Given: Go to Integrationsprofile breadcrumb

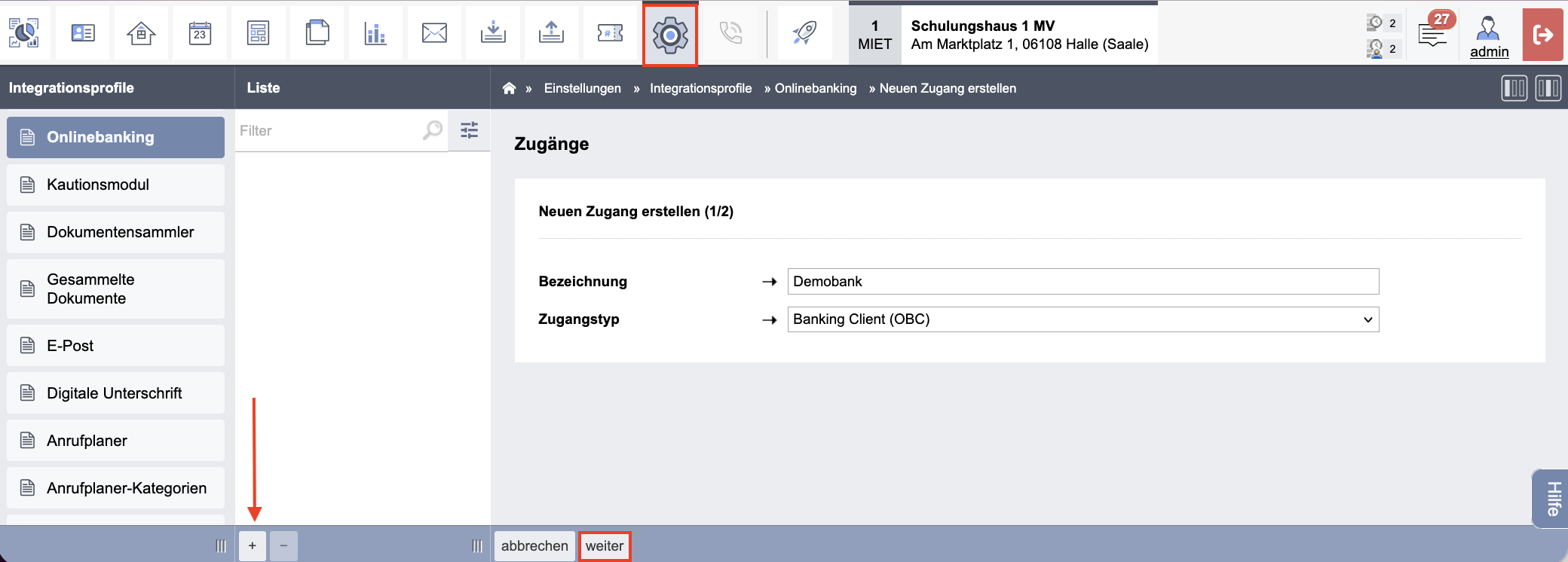Looking at the screenshot, I should (x=701, y=88).
